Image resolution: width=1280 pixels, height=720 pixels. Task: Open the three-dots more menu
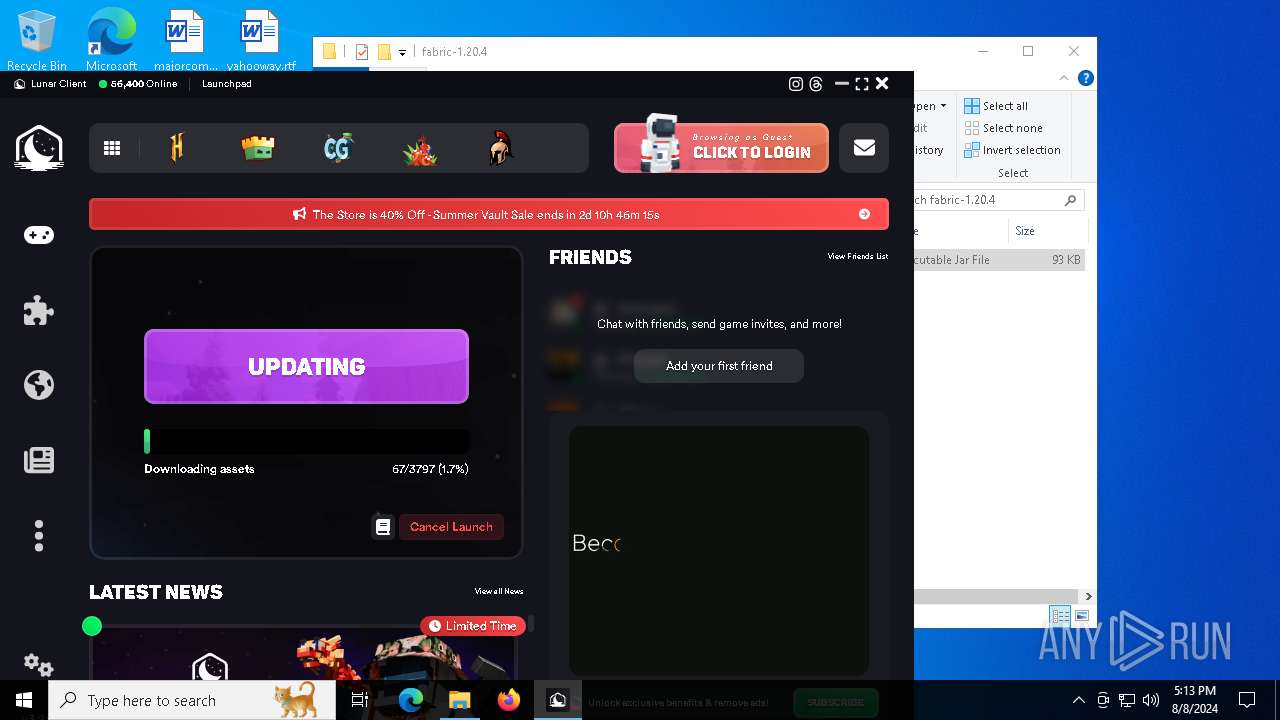pyautogui.click(x=39, y=536)
